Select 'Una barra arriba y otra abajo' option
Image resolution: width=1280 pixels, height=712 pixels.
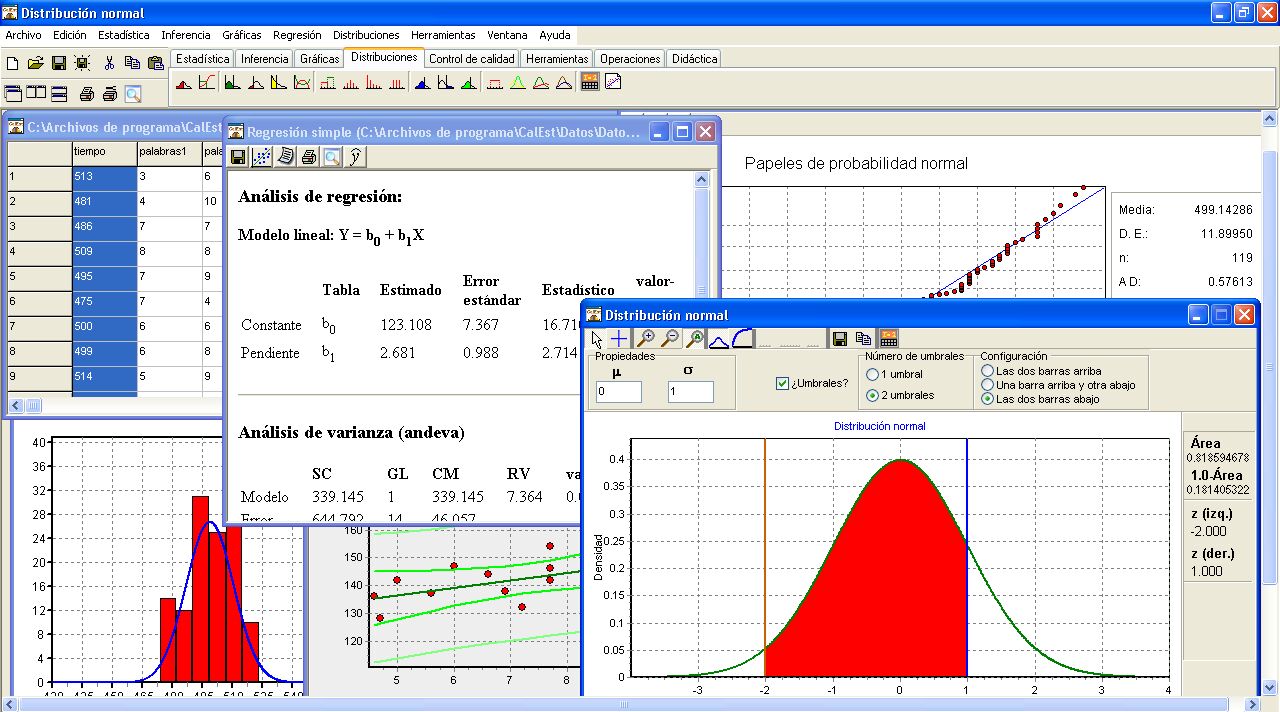(x=988, y=385)
